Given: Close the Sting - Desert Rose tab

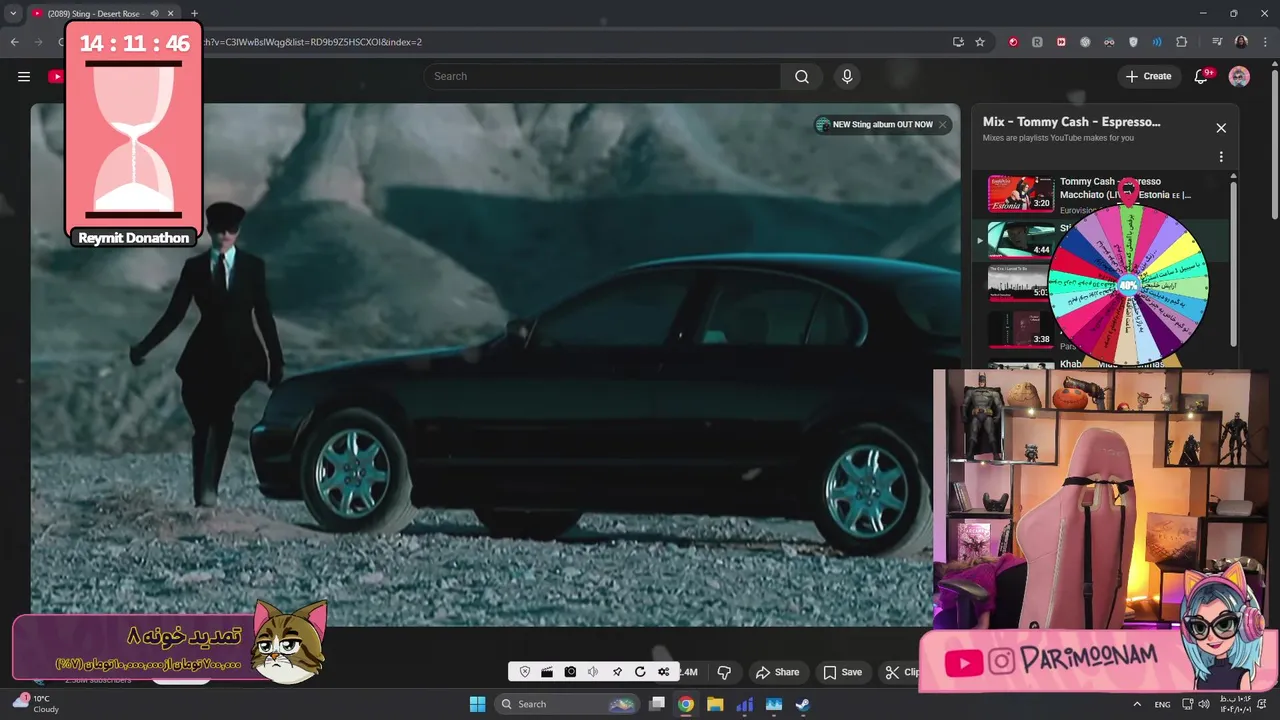Looking at the screenshot, I should [170, 14].
